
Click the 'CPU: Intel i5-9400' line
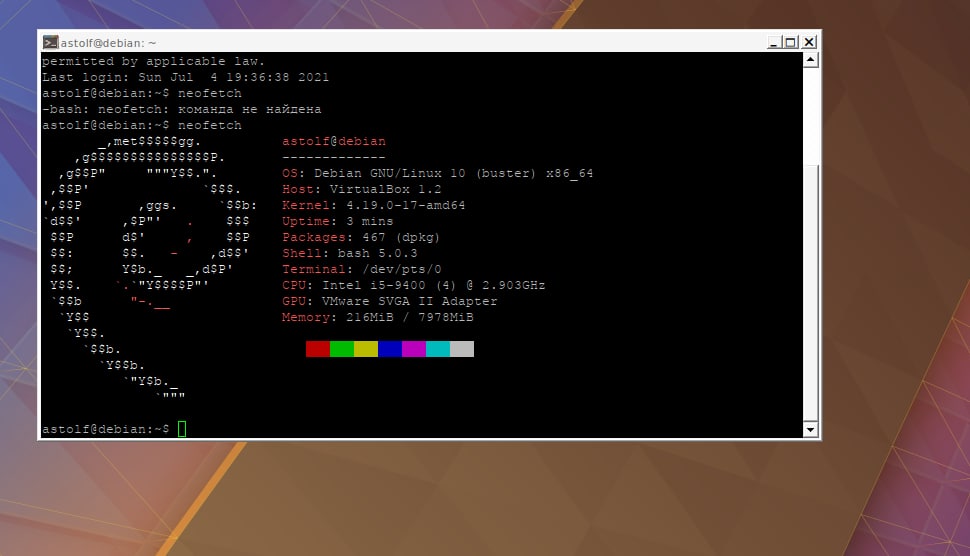(414, 285)
